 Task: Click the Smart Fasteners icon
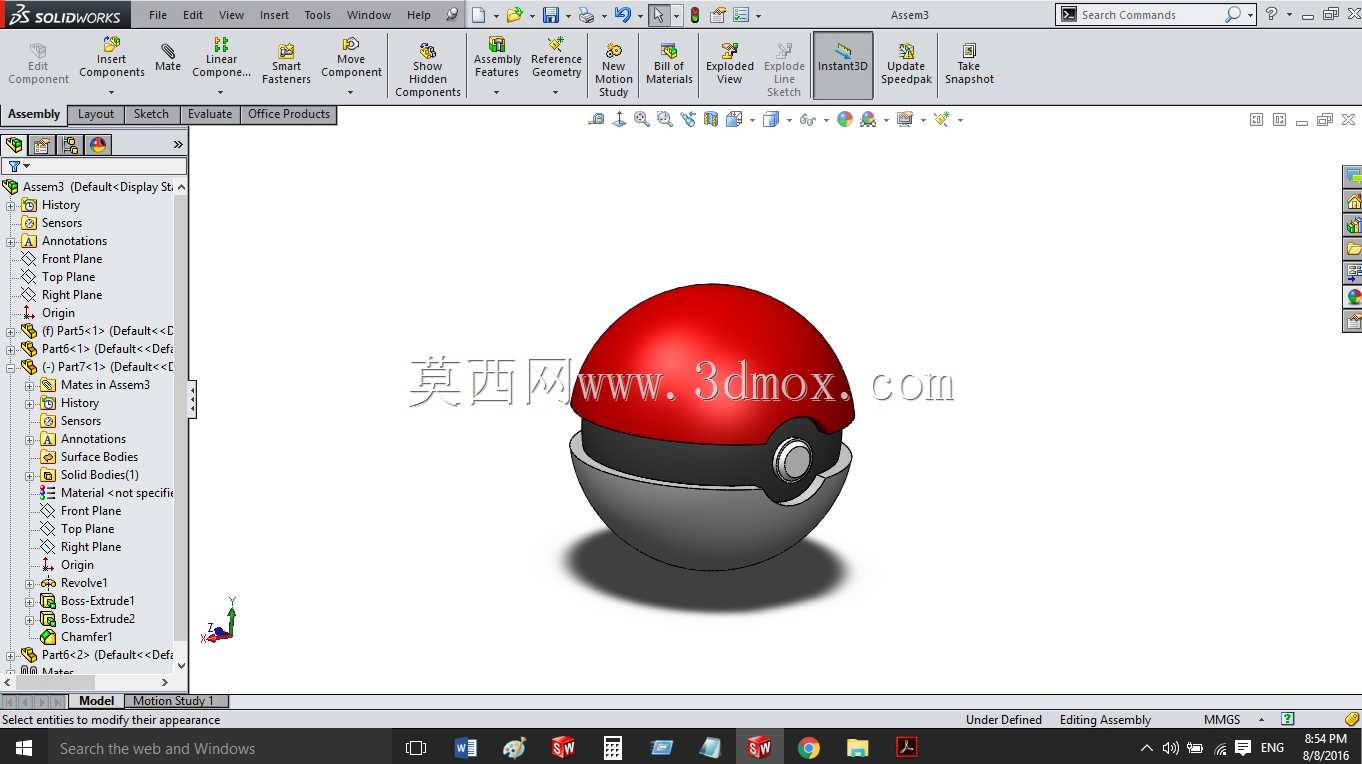tap(286, 64)
